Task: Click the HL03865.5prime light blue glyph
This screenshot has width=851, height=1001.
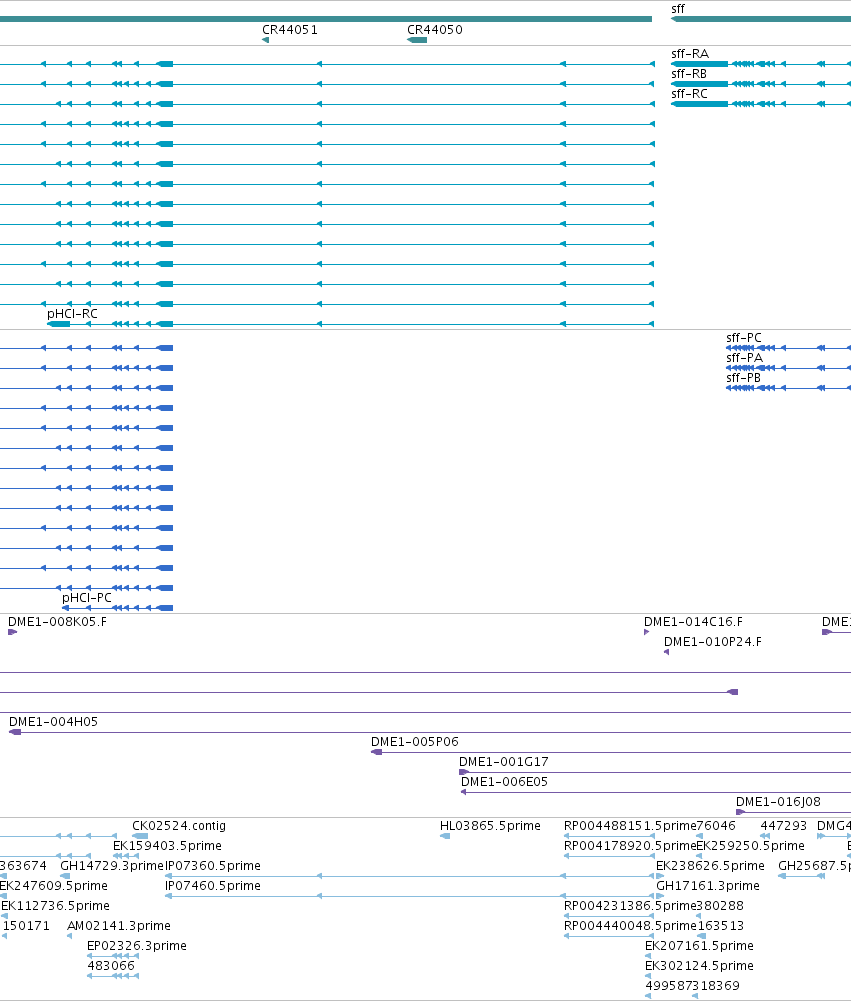Action: pos(445,836)
